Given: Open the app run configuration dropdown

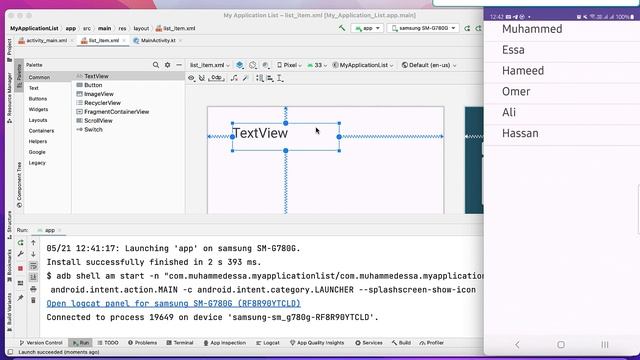Looking at the screenshot, I should [367, 28].
